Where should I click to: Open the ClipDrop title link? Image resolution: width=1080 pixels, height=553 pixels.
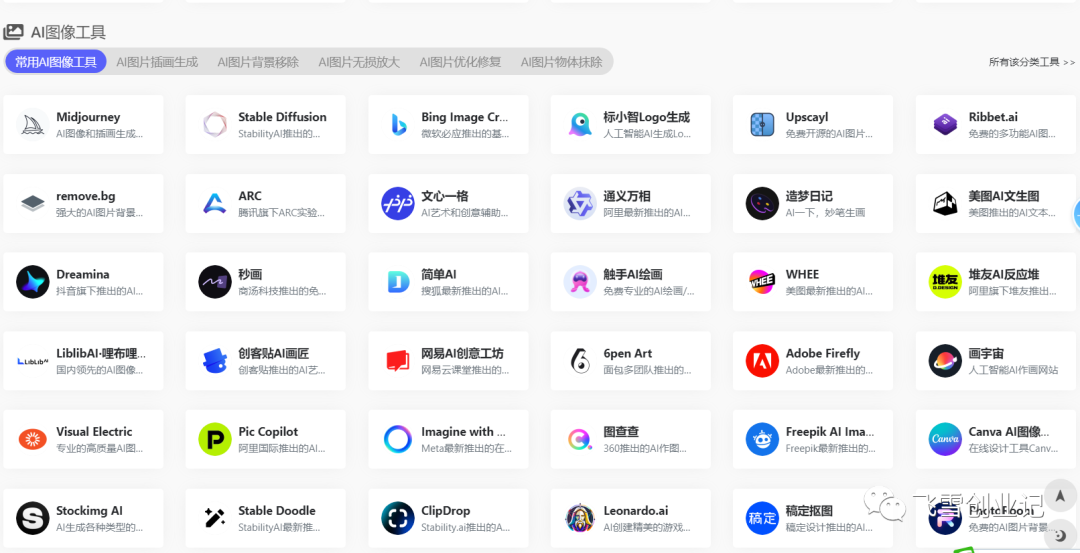pyautogui.click(x=446, y=511)
